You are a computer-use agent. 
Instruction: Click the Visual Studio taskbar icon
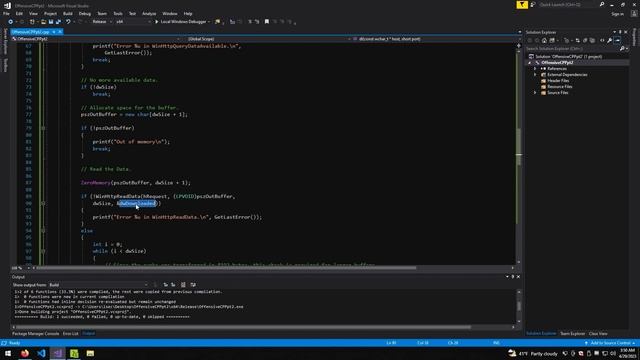click(58, 353)
